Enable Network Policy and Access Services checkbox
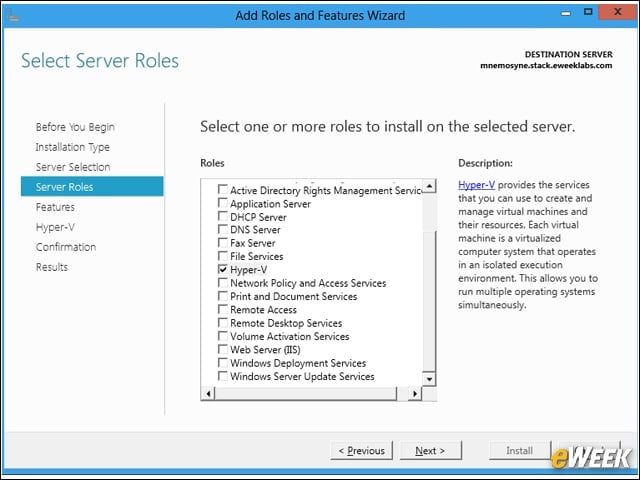The width and height of the screenshot is (640, 480). point(223,282)
